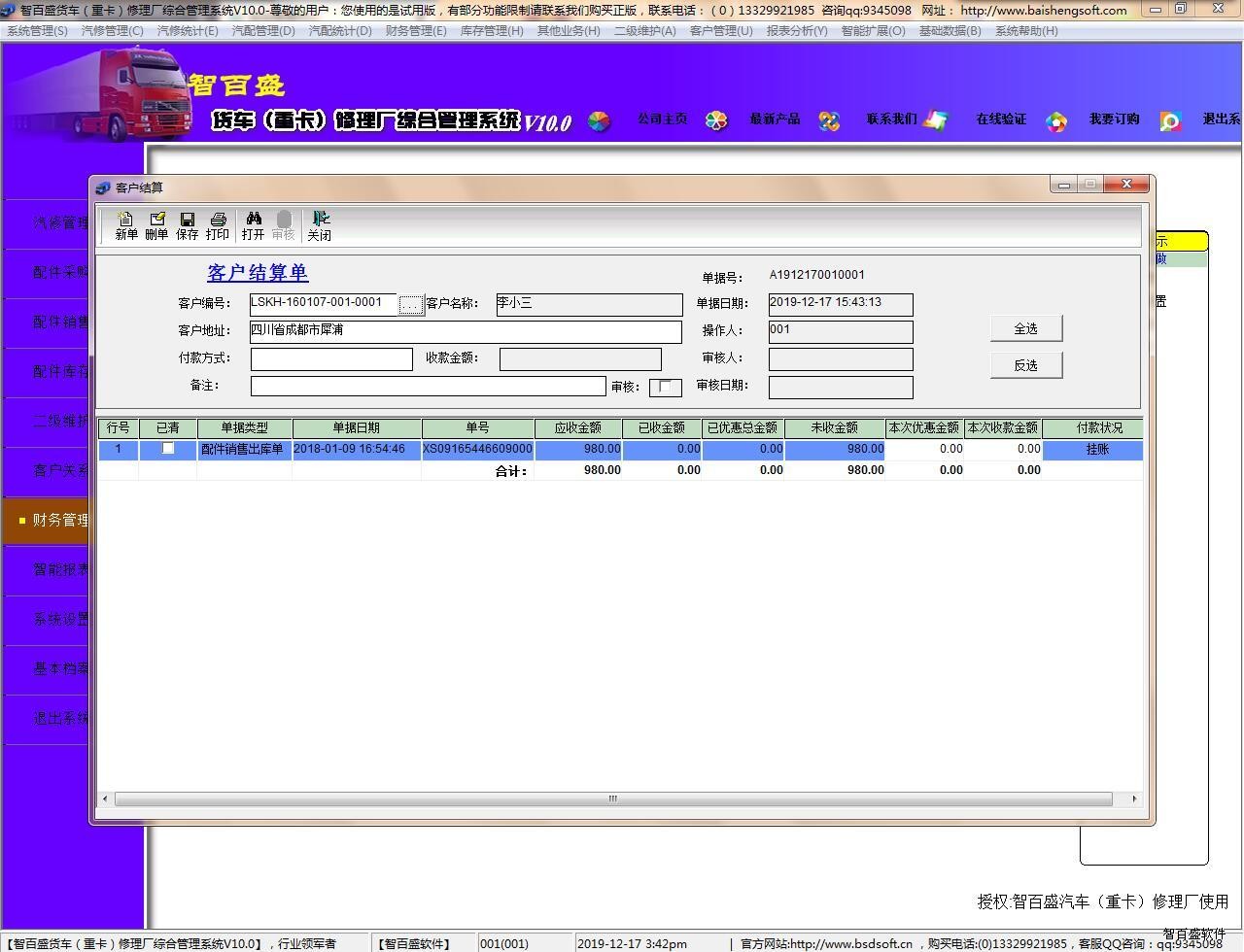The image size is (1244, 952).
Task: Click the 备注 input field
Action: point(429,387)
